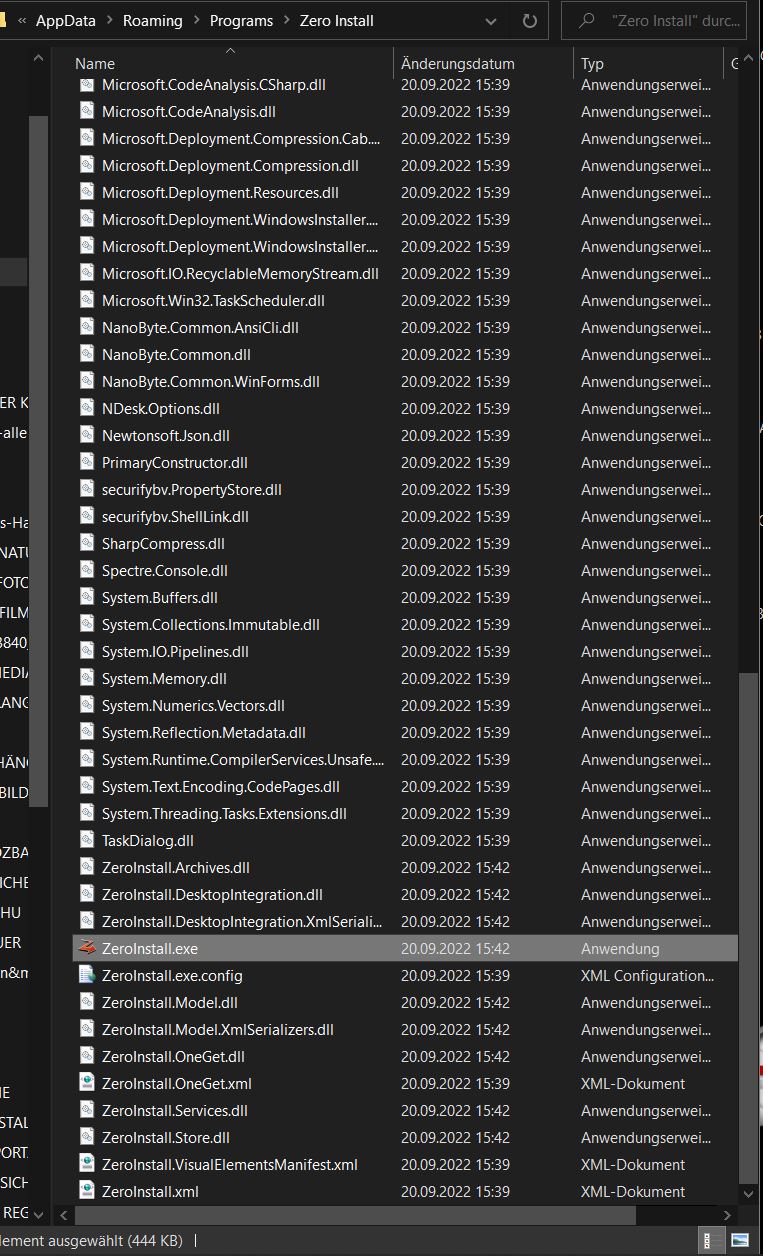
Task: Select Microsoft.Deployment.Resources.dll file name
Action: click(x=220, y=193)
